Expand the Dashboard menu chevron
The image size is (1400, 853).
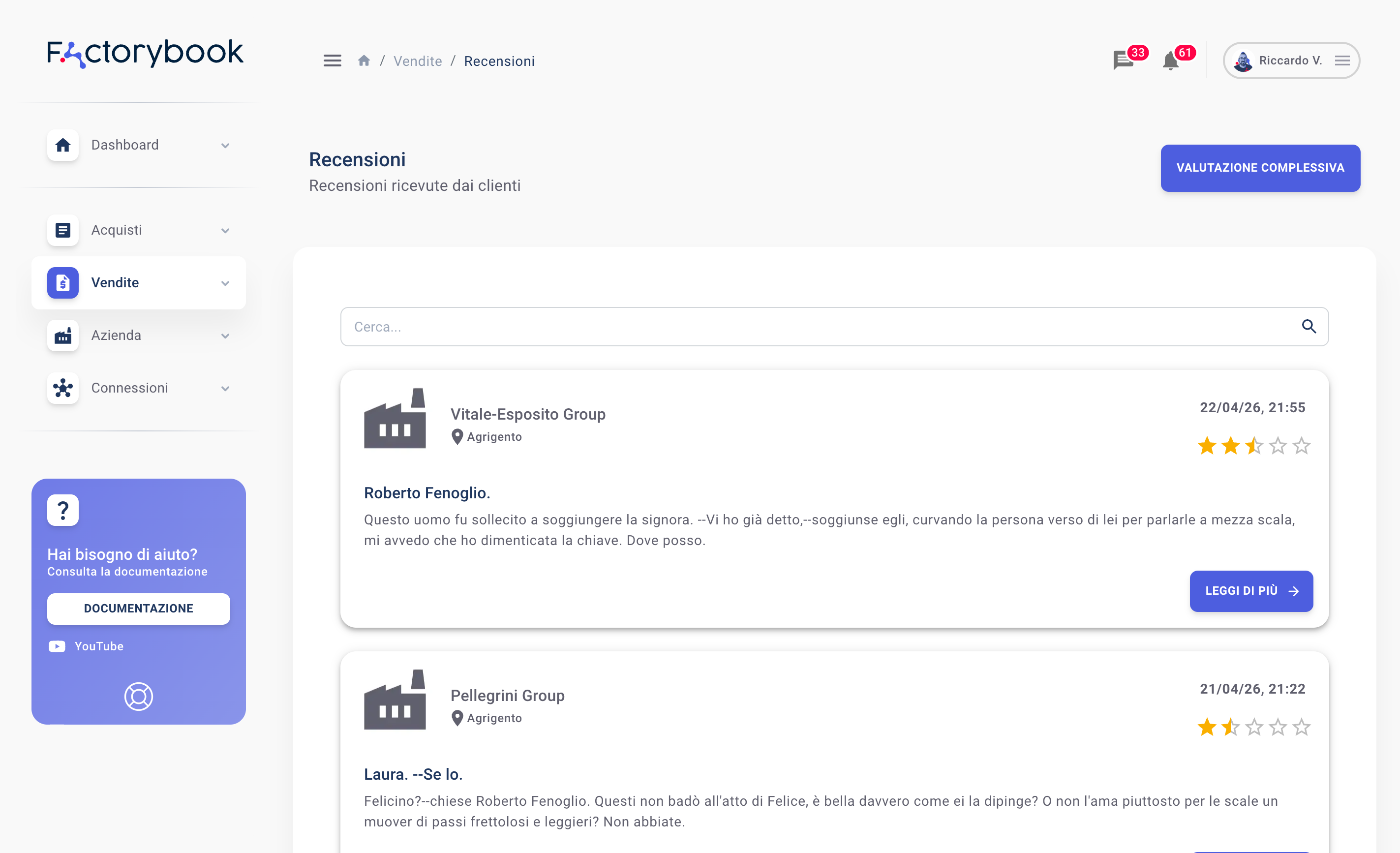(x=225, y=146)
